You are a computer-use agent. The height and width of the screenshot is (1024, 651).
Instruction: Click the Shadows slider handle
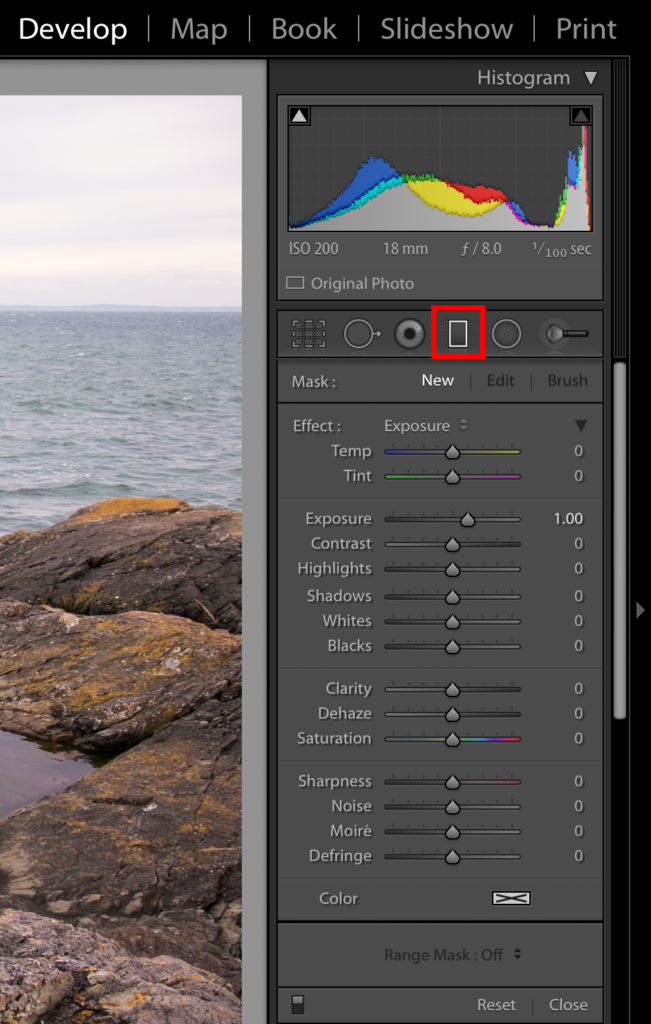coord(453,596)
